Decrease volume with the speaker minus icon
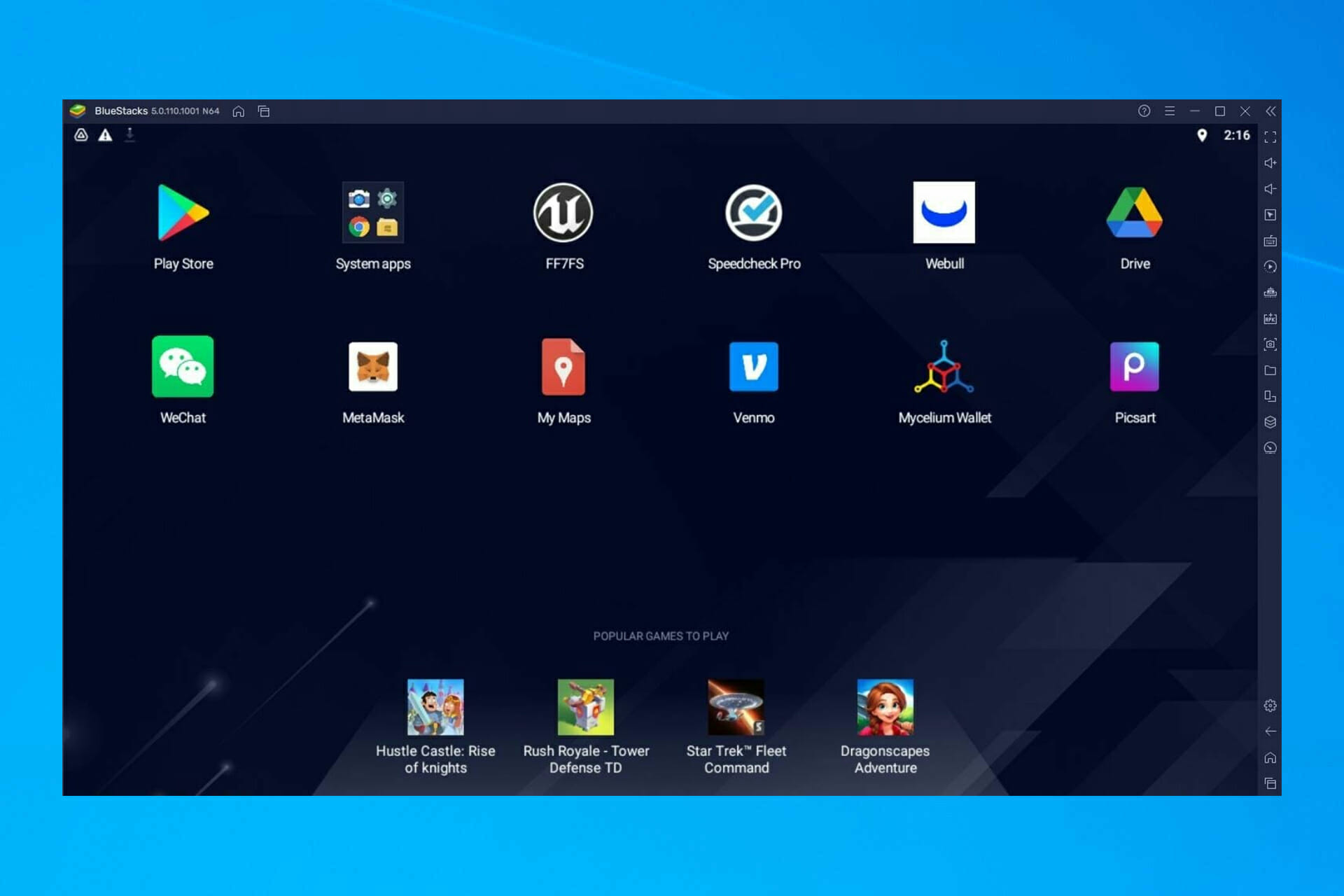Viewport: 1344px width, 896px height. coord(1270,189)
